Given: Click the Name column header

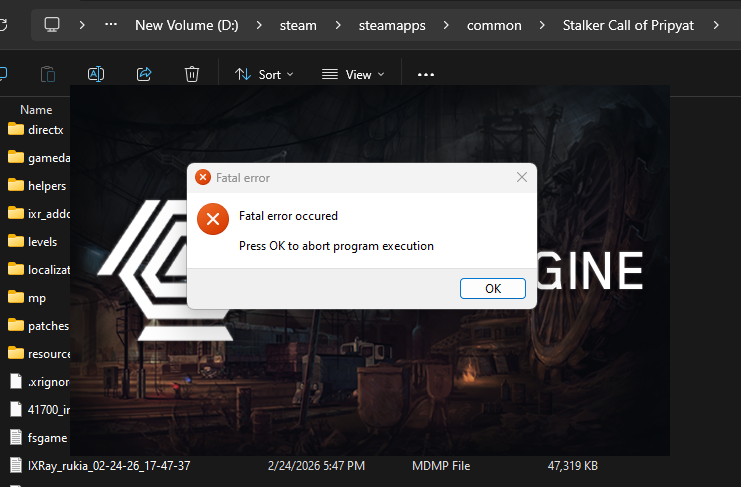Looking at the screenshot, I should 36,110.
